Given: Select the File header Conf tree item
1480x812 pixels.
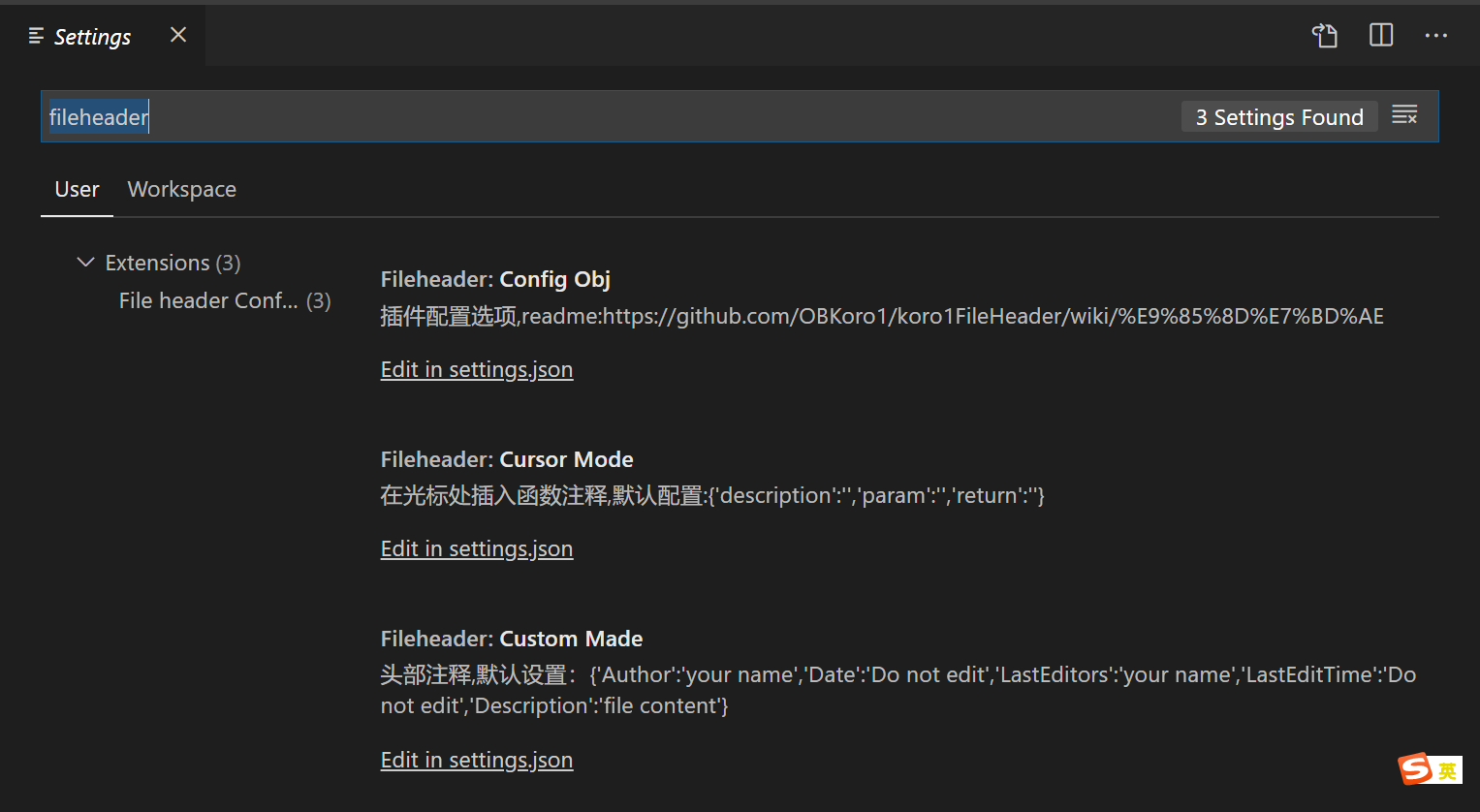Looking at the screenshot, I should point(208,300).
